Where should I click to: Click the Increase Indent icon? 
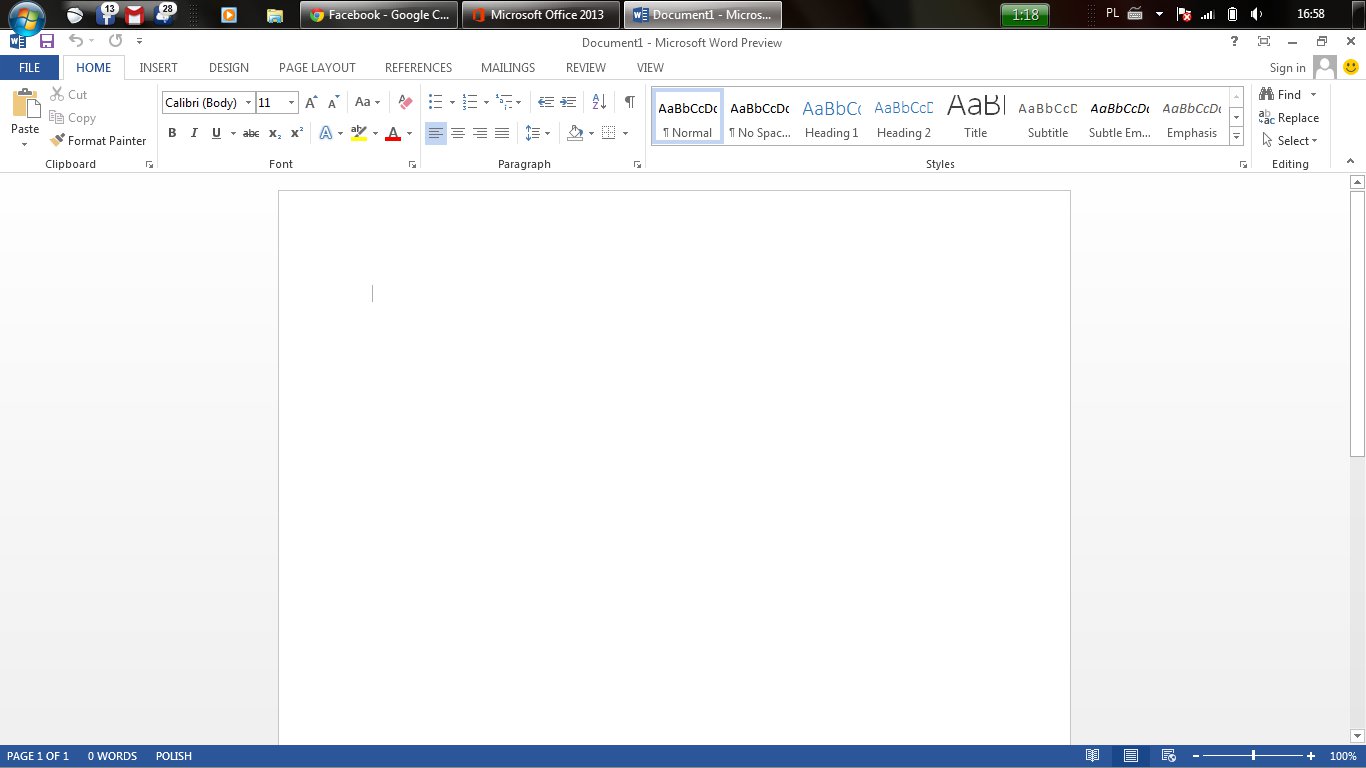pyautogui.click(x=568, y=102)
